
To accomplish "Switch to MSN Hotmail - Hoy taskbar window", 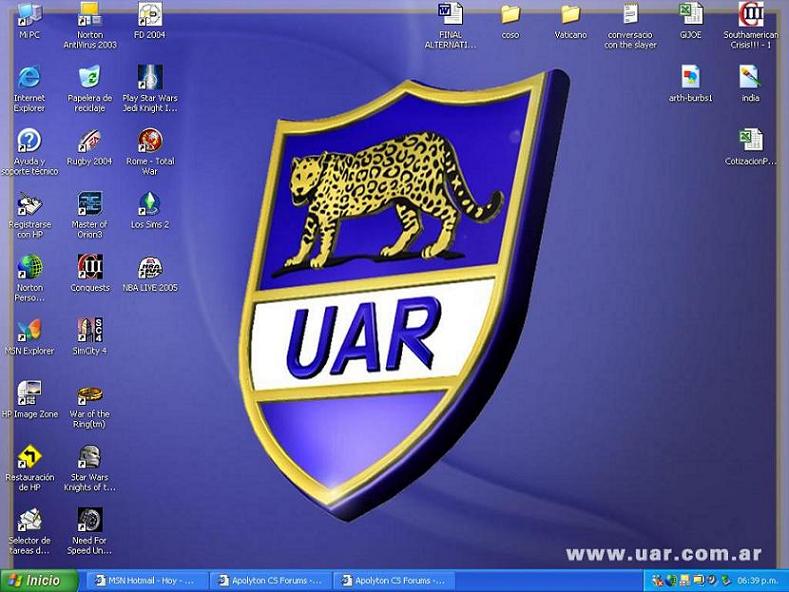I will coord(146,580).
